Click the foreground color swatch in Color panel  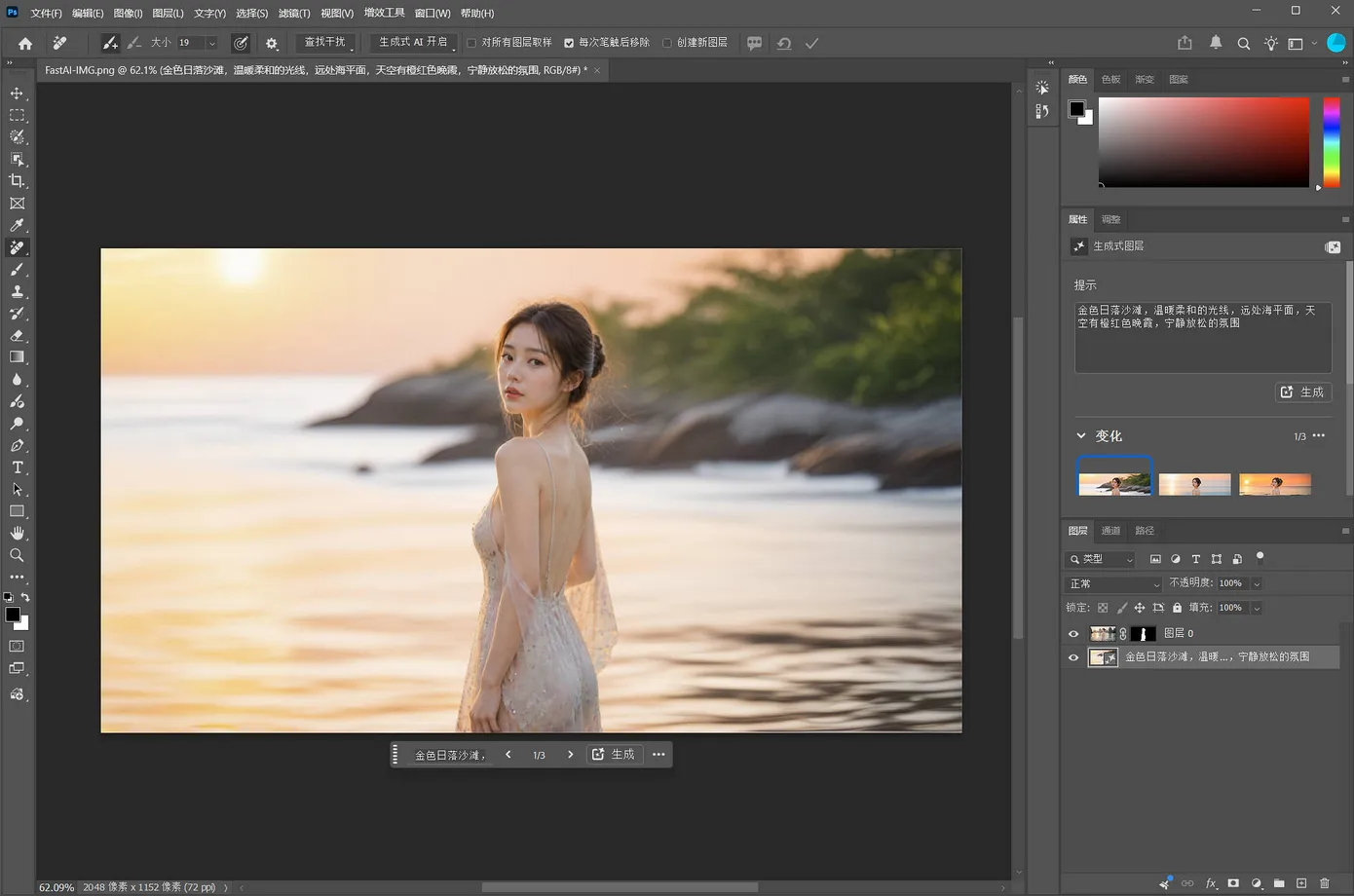point(1076,108)
